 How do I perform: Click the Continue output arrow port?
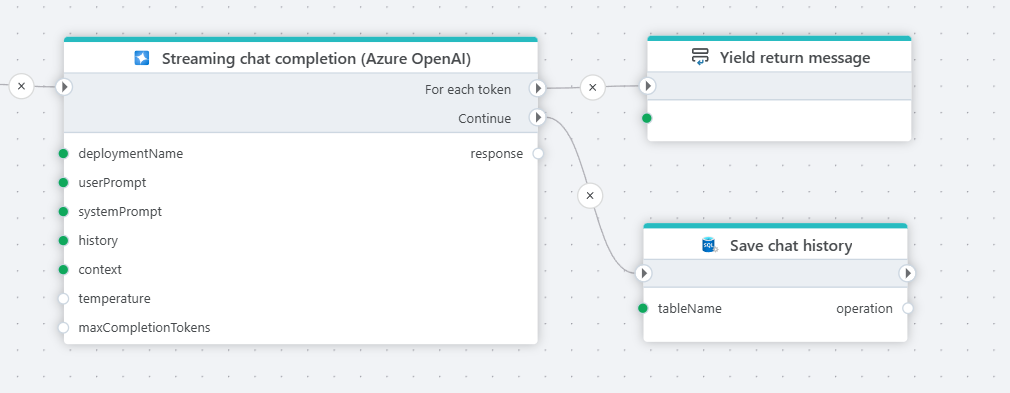tap(537, 117)
